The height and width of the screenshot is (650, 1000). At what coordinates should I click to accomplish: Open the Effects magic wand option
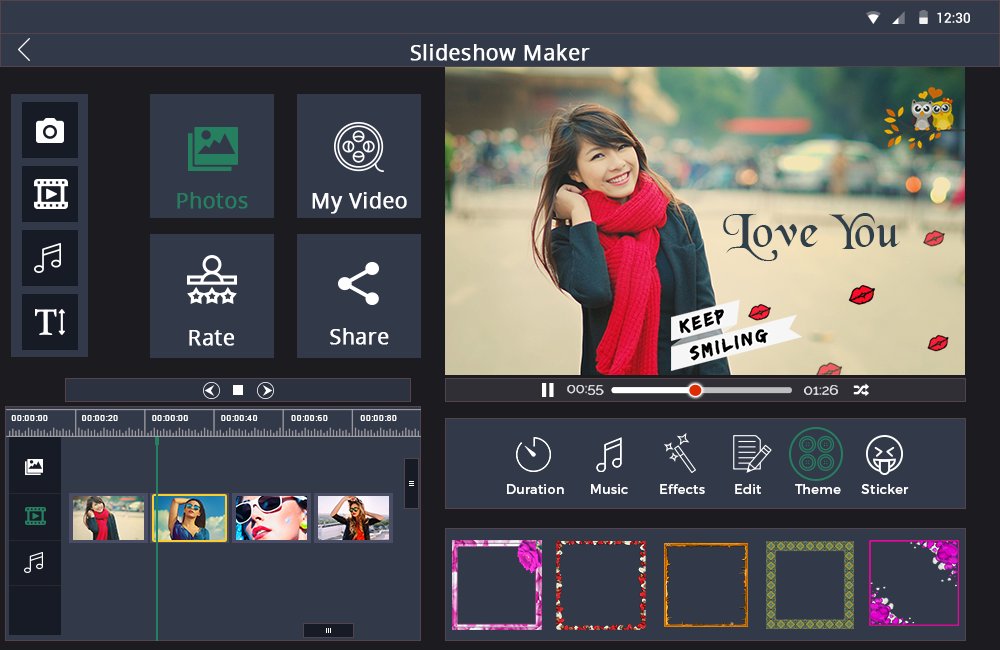point(682,466)
